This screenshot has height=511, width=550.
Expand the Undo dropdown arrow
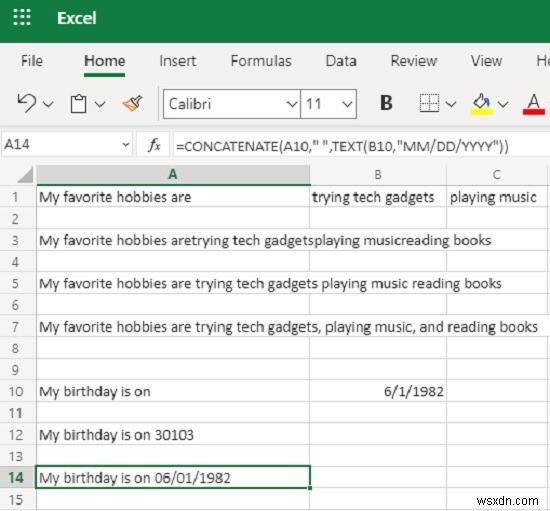[48, 104]
